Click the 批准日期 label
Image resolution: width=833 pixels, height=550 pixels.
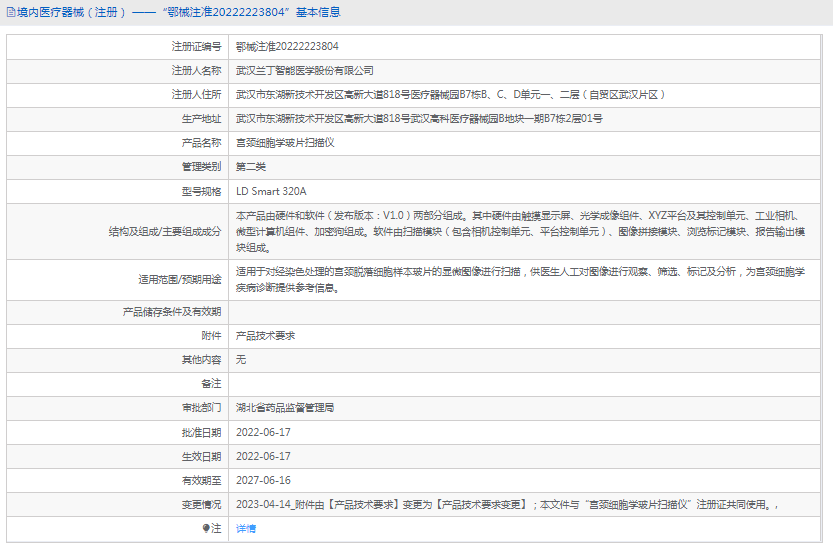[201, 433]
